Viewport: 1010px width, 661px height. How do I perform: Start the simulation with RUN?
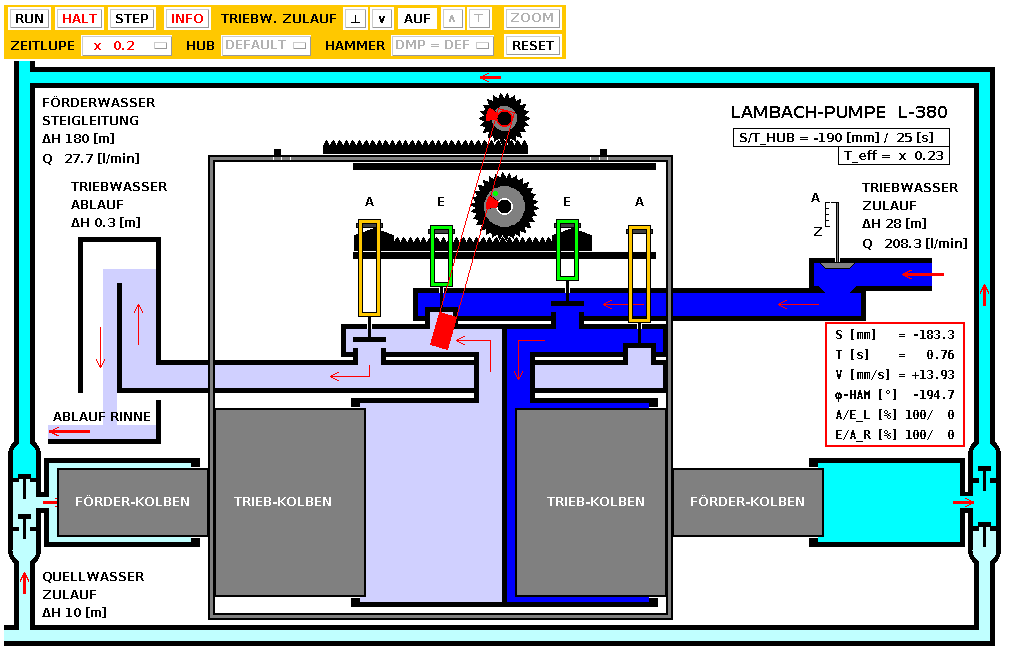29,19
